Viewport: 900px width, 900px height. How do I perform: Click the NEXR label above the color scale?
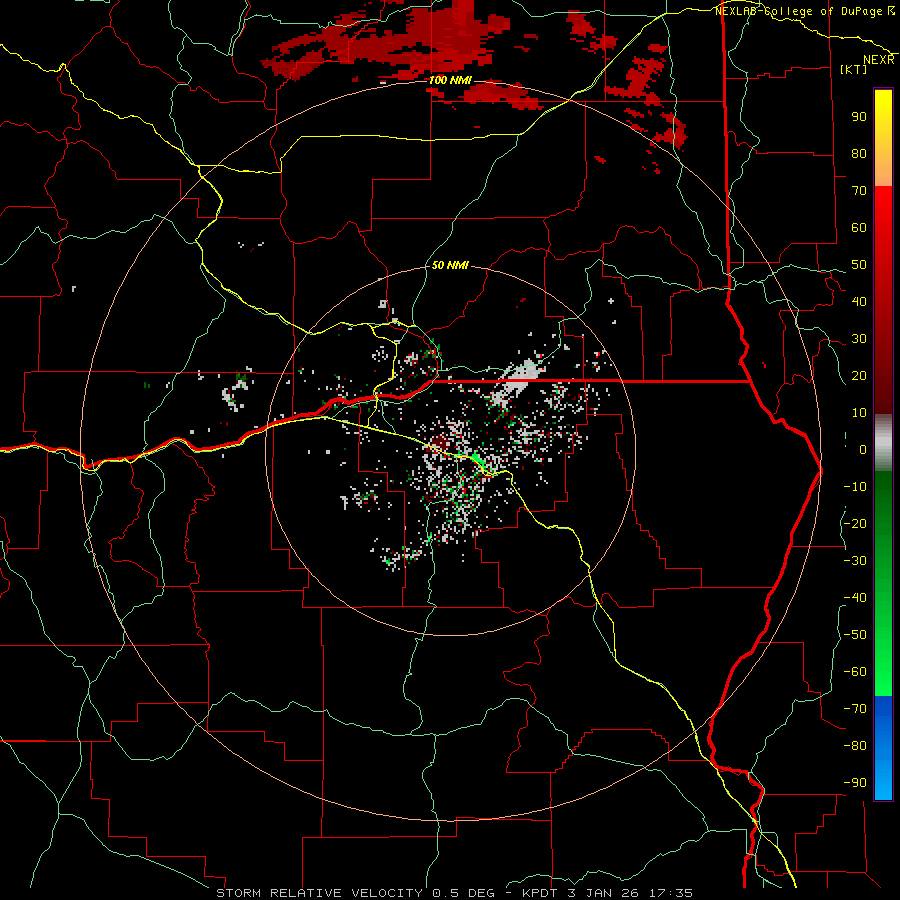[879, 60]
